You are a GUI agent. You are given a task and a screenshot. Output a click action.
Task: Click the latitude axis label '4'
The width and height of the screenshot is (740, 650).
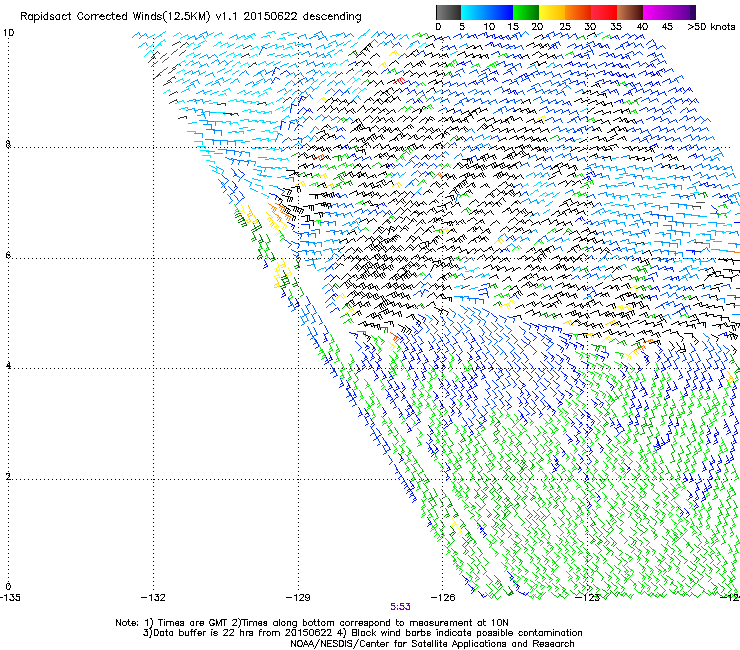(x=8, y=366)
